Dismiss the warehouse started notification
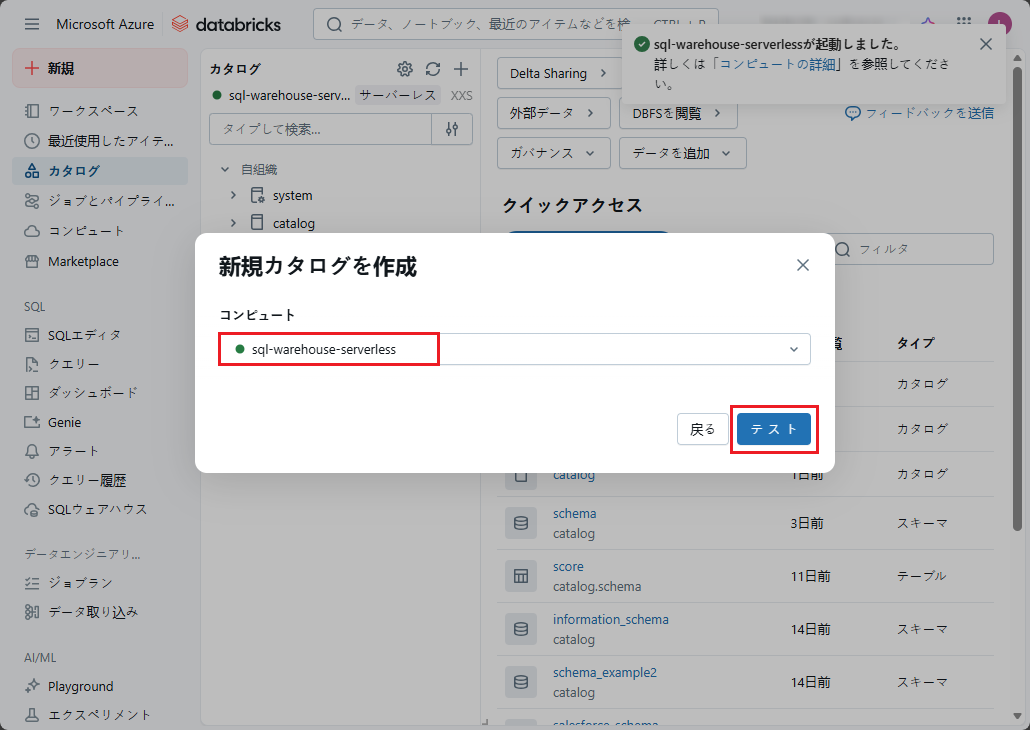This screenshot has width=1030, height=730. coord(986,44)
